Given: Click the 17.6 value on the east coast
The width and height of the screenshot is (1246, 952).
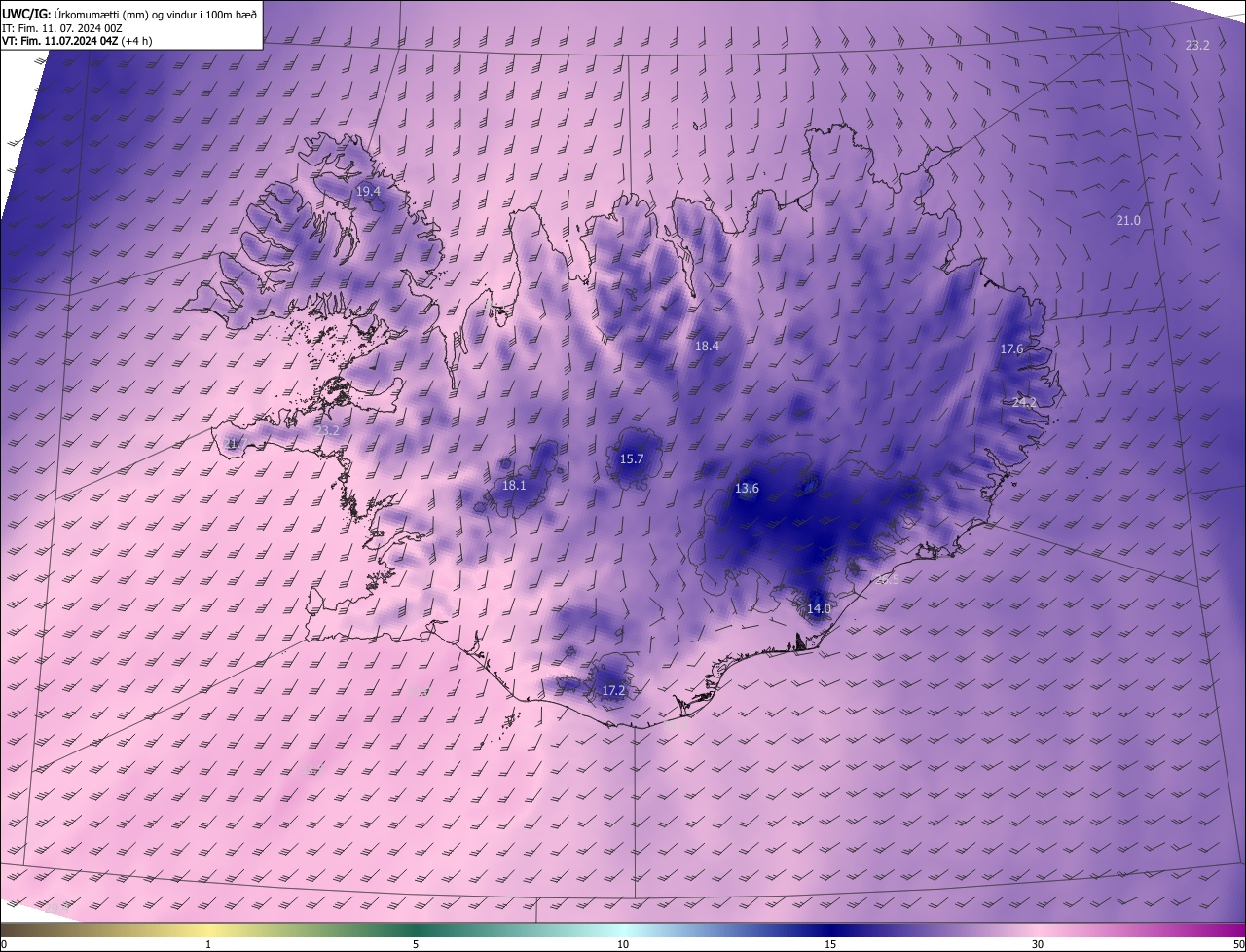Looking at the screenshot, I should click(1012, 349).
